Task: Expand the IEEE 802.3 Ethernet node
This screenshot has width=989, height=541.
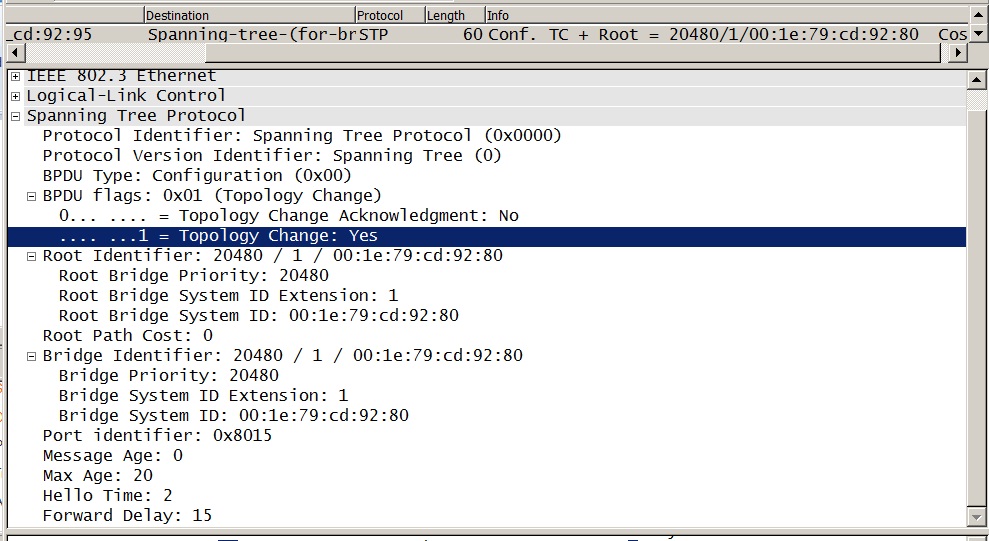Action: 15,77
